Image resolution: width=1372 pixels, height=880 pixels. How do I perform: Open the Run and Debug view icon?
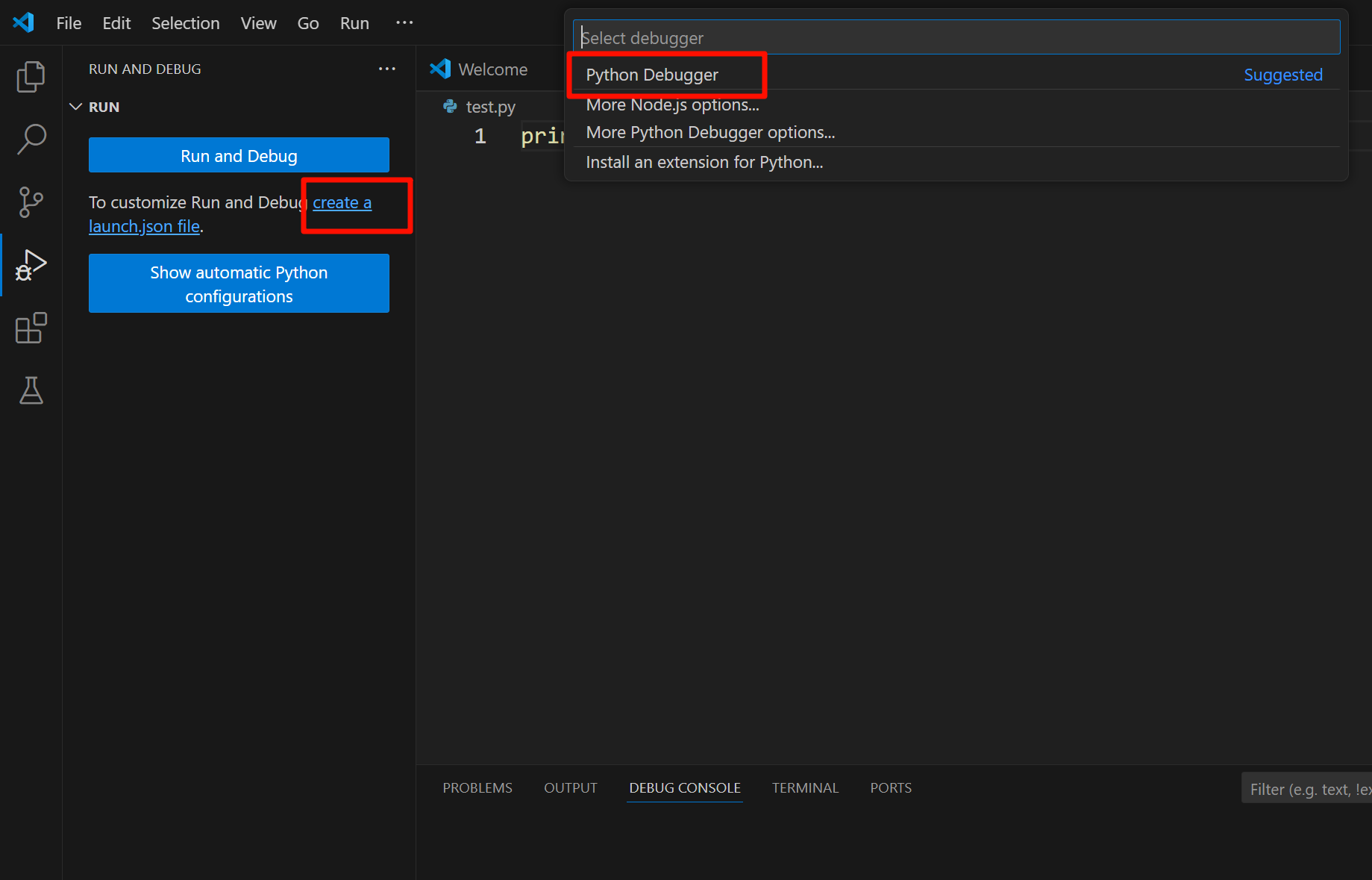pyautogui.click(x=31, y=265)
